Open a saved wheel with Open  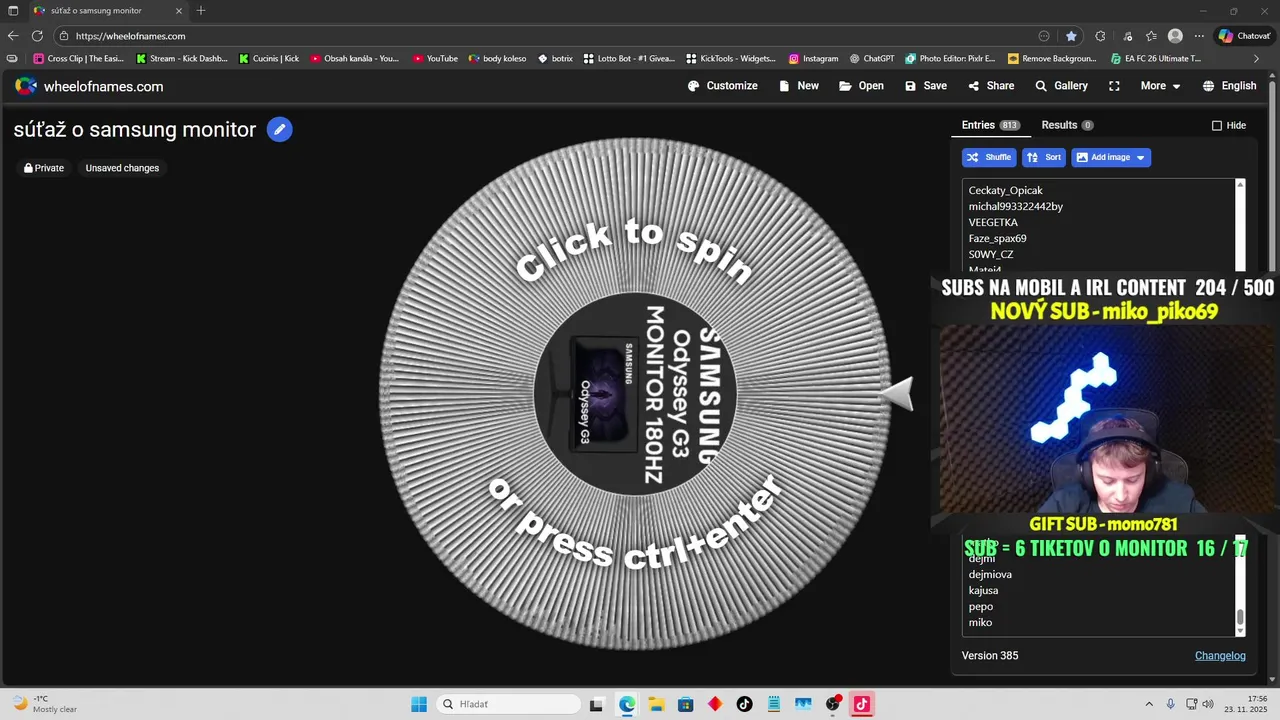pos(861,86)
